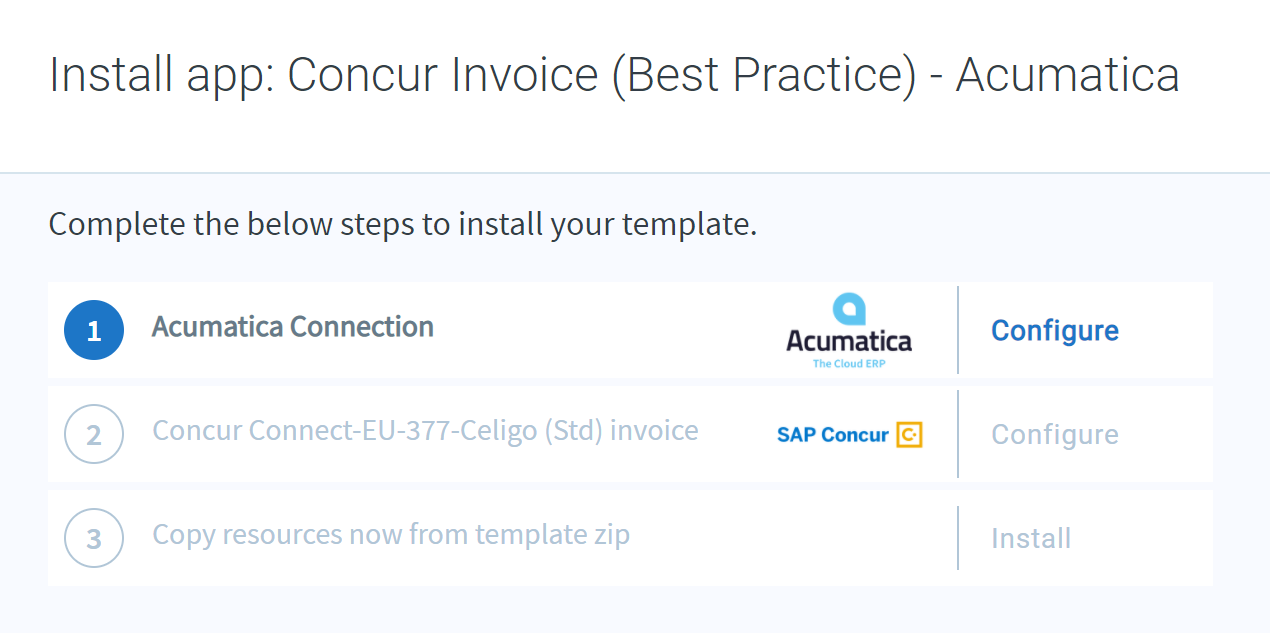The height and width of the screenshot is (633, 1270).
Task: Click the Acumatica Connection label text
Action: click(x=292, y=327)
